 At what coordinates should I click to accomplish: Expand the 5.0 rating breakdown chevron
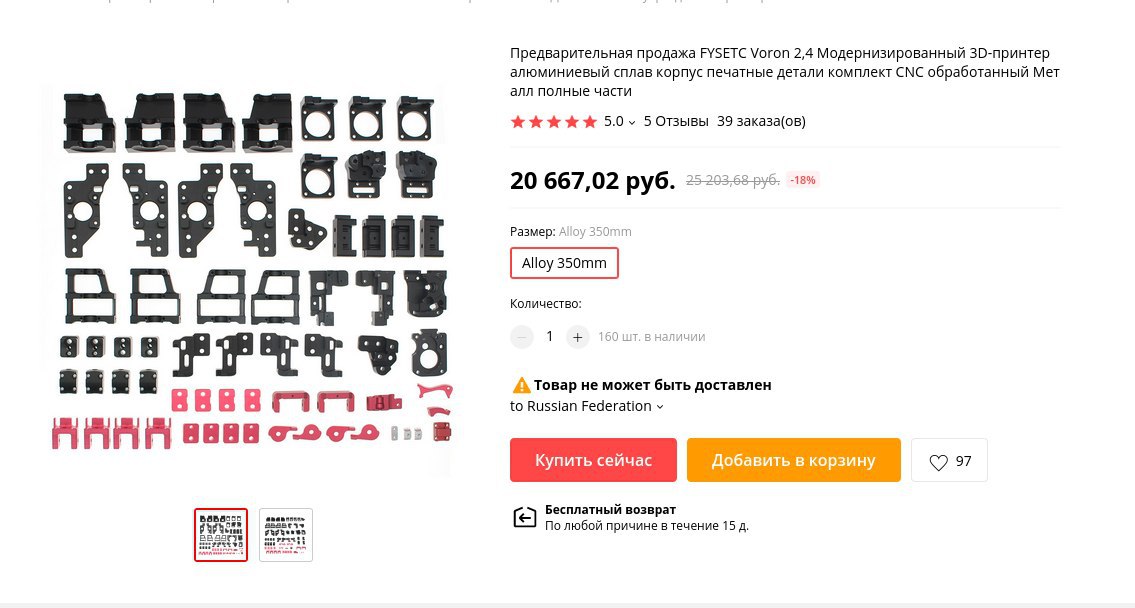(x=632, y=122)
